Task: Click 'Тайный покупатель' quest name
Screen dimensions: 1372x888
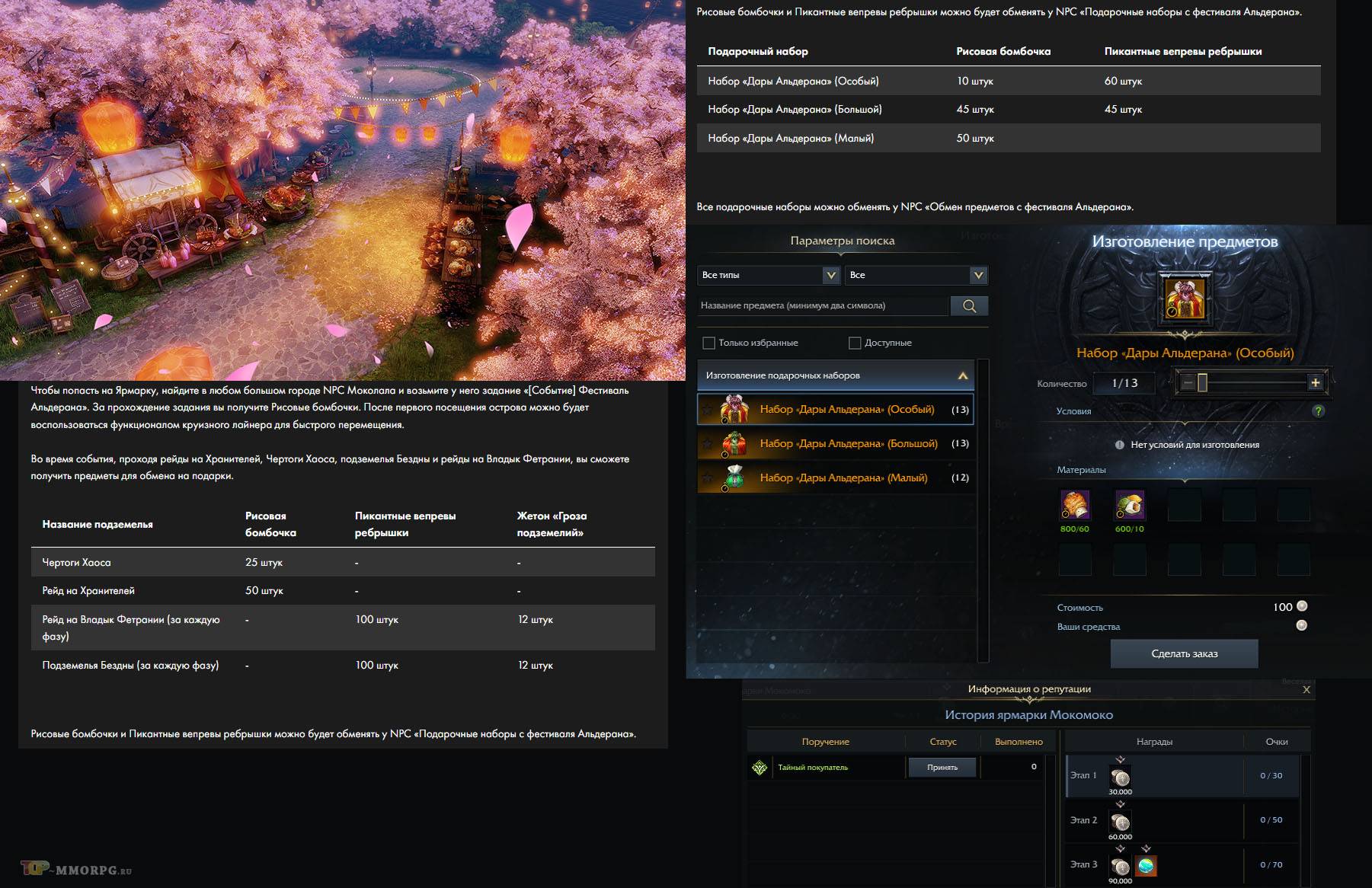Action: point(813,768)
